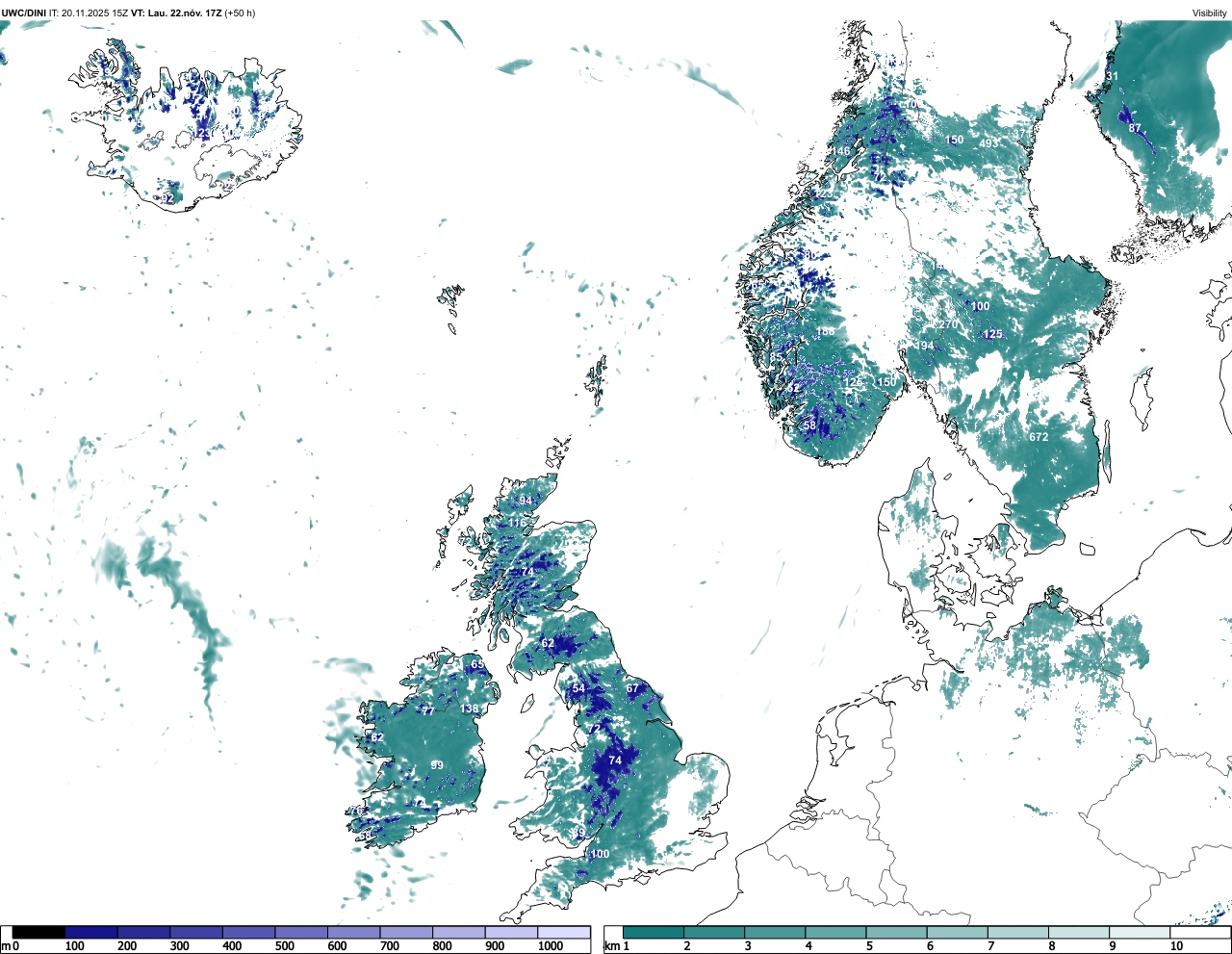This screenshot has height=954, width=1232.
Task: Click the swatch between 500 and 600 metres
Action: coord(300,932)
